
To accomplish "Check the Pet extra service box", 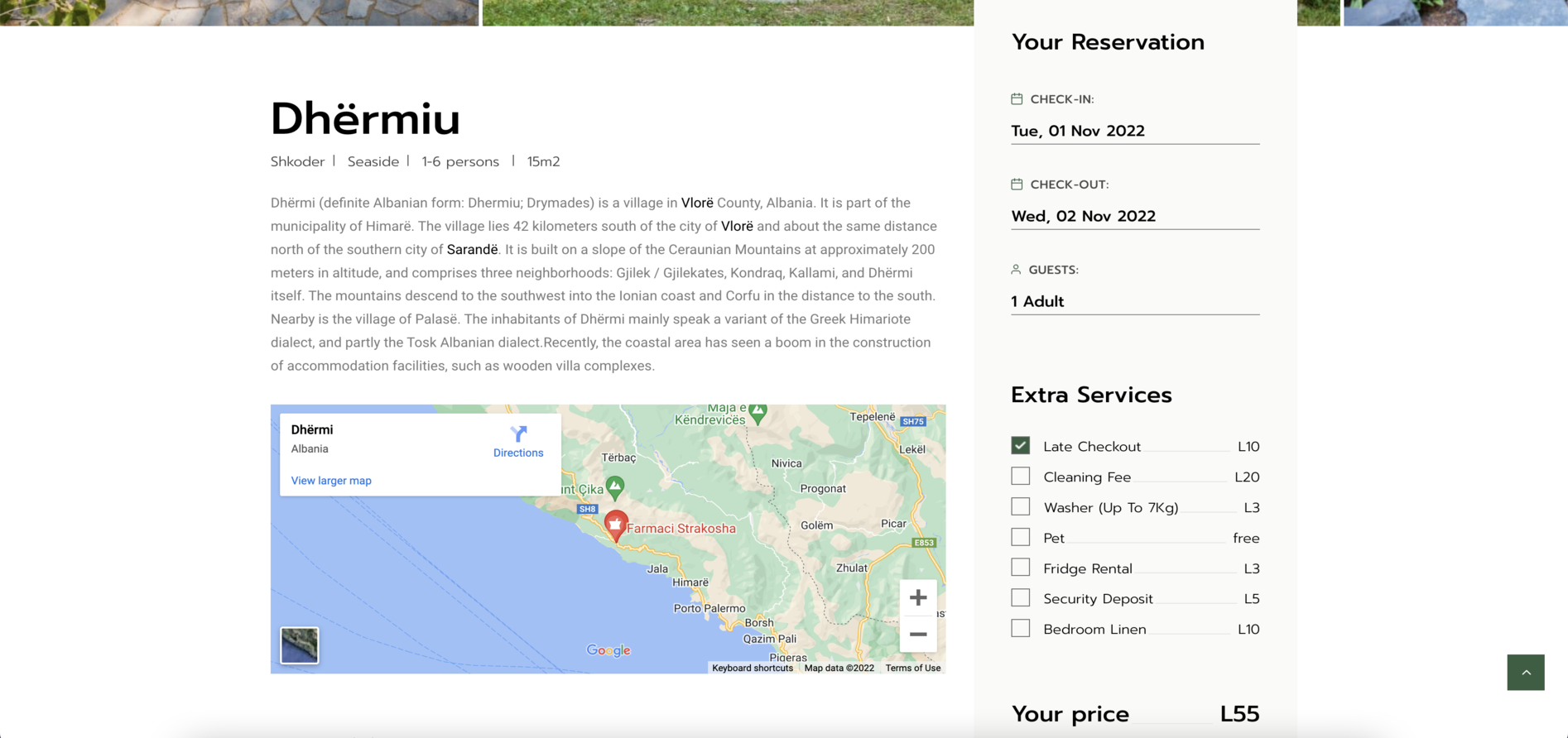I will (x=1021, y=538).
